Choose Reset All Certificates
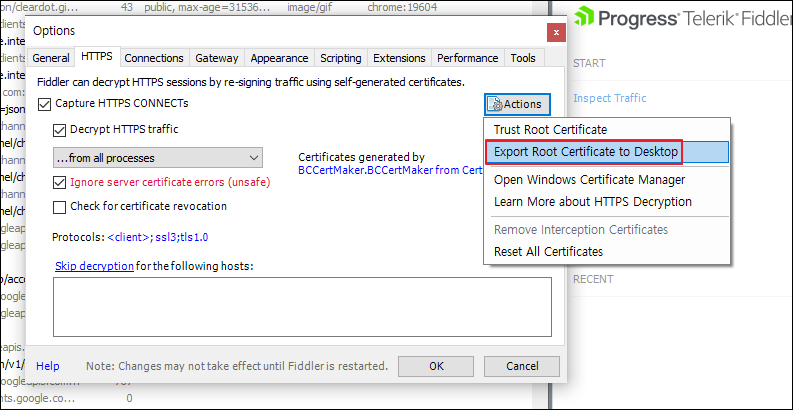Image resolution: width=793 pixels, height=410 pixels. point(606,251)
